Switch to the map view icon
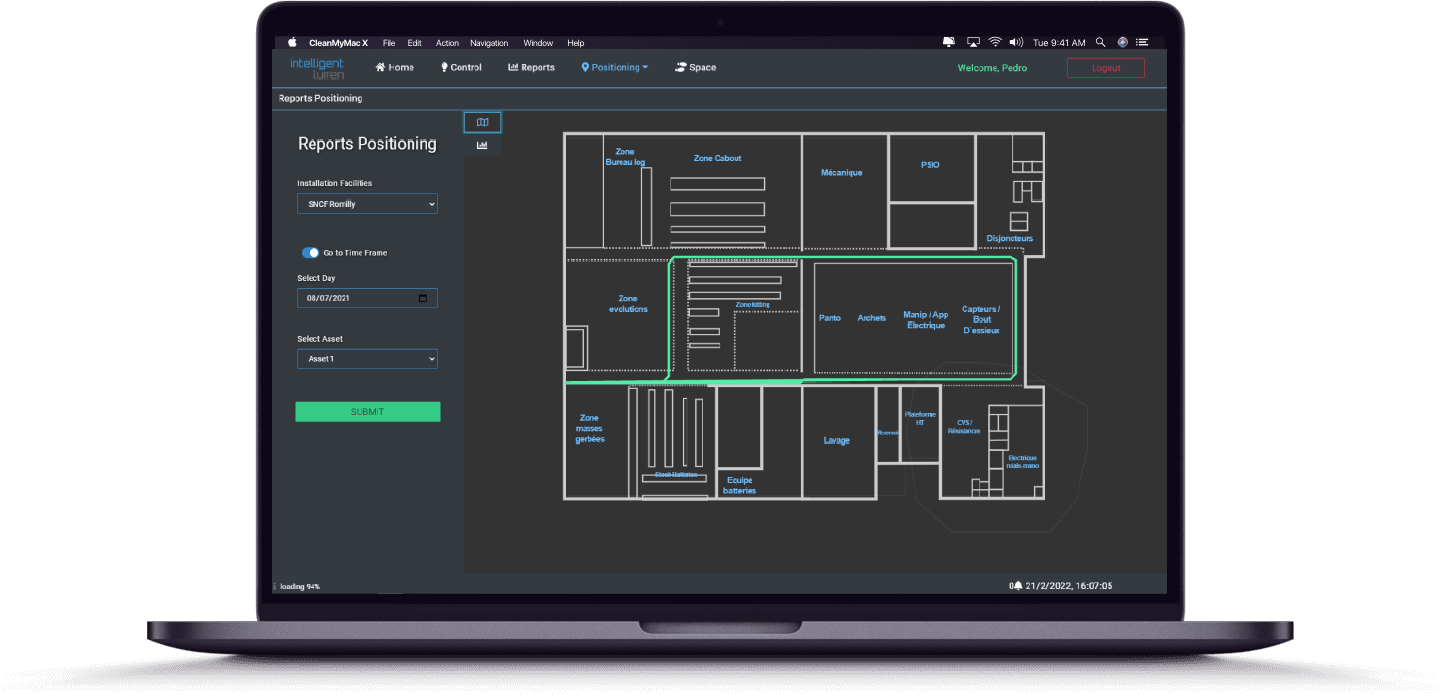Image resolution: width=1440 pixels, height=695 pixels. (x=482, y=122)
